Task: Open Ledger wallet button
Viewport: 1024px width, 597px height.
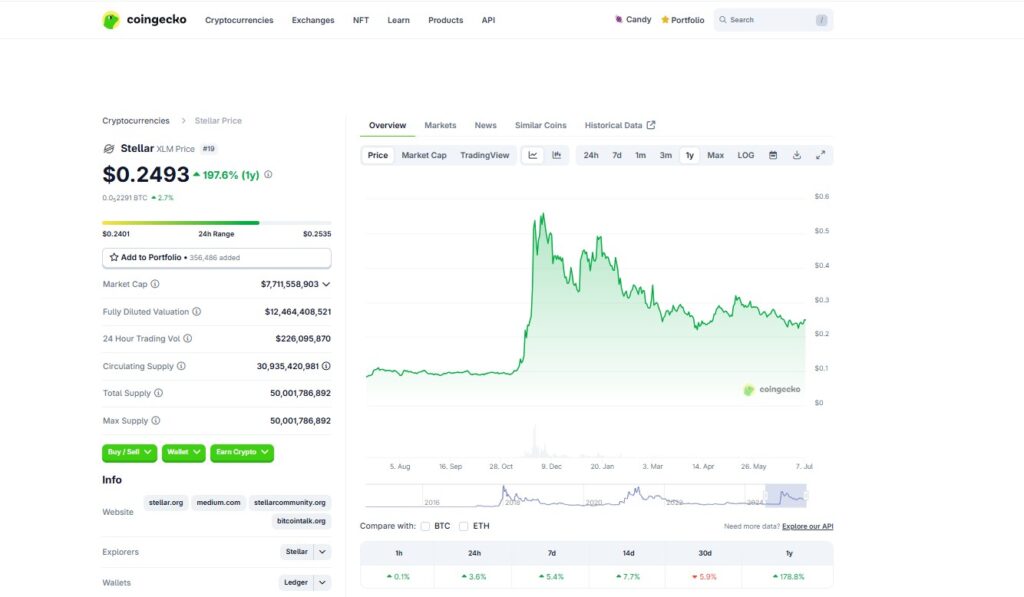Action: coord(296,582)
